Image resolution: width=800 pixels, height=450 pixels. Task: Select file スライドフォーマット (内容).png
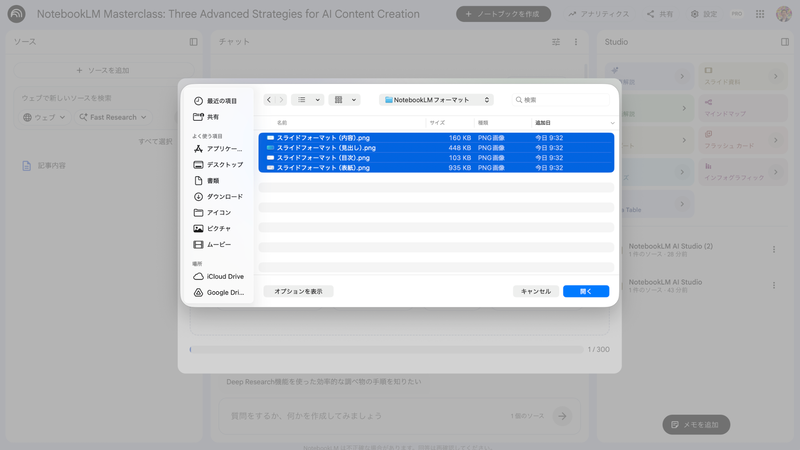[x=436, y=138]
